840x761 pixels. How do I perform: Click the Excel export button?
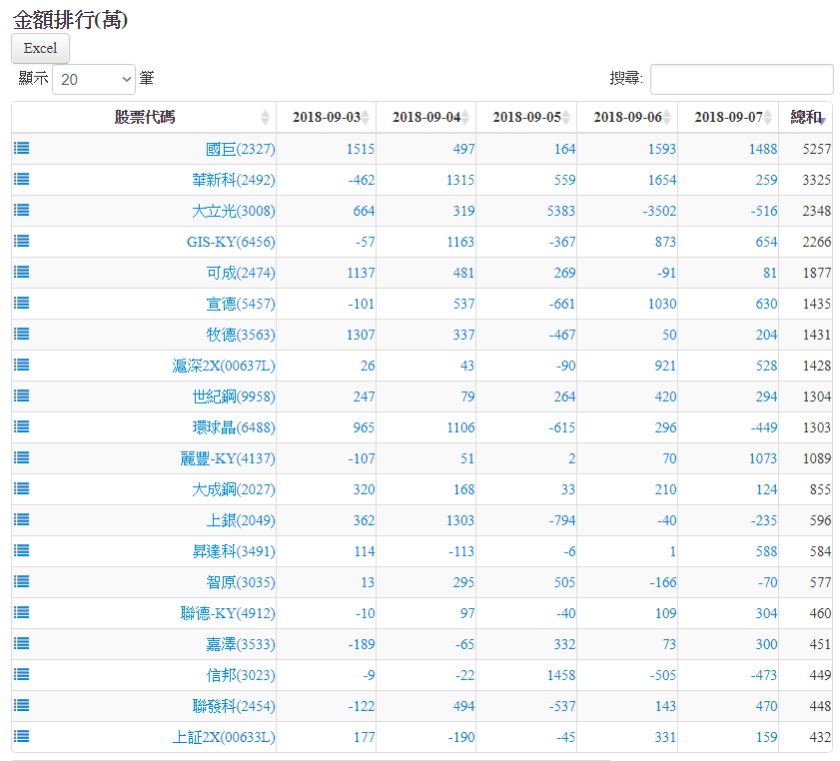[x=40, y=48]
